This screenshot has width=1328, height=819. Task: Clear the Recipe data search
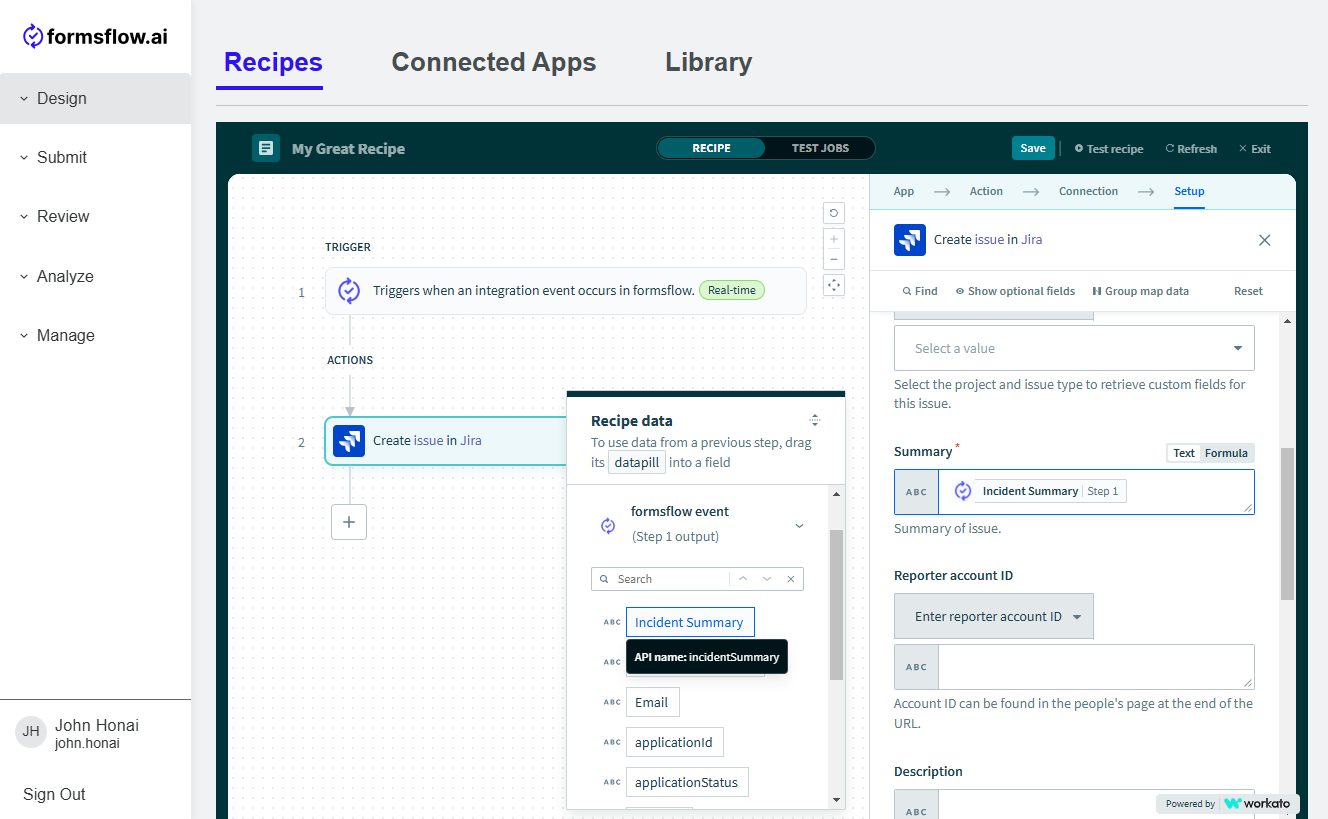click(x=791, y=579)
